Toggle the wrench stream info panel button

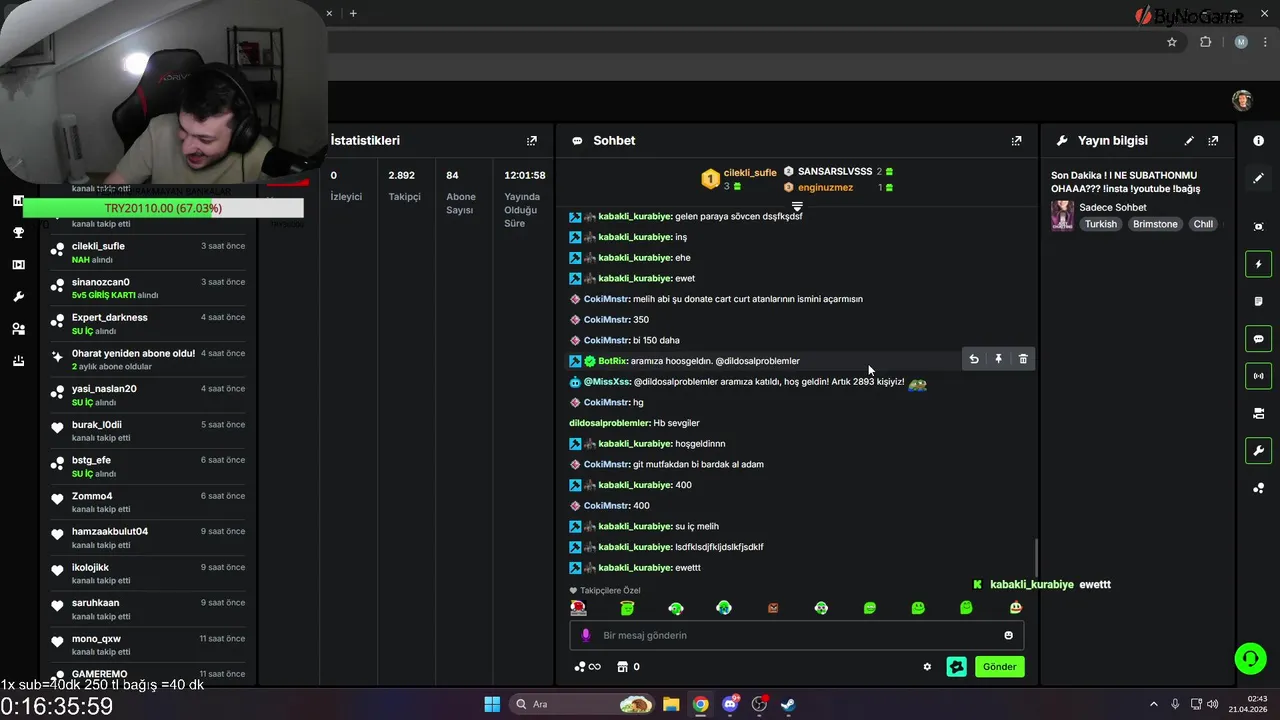point(1258,451)
